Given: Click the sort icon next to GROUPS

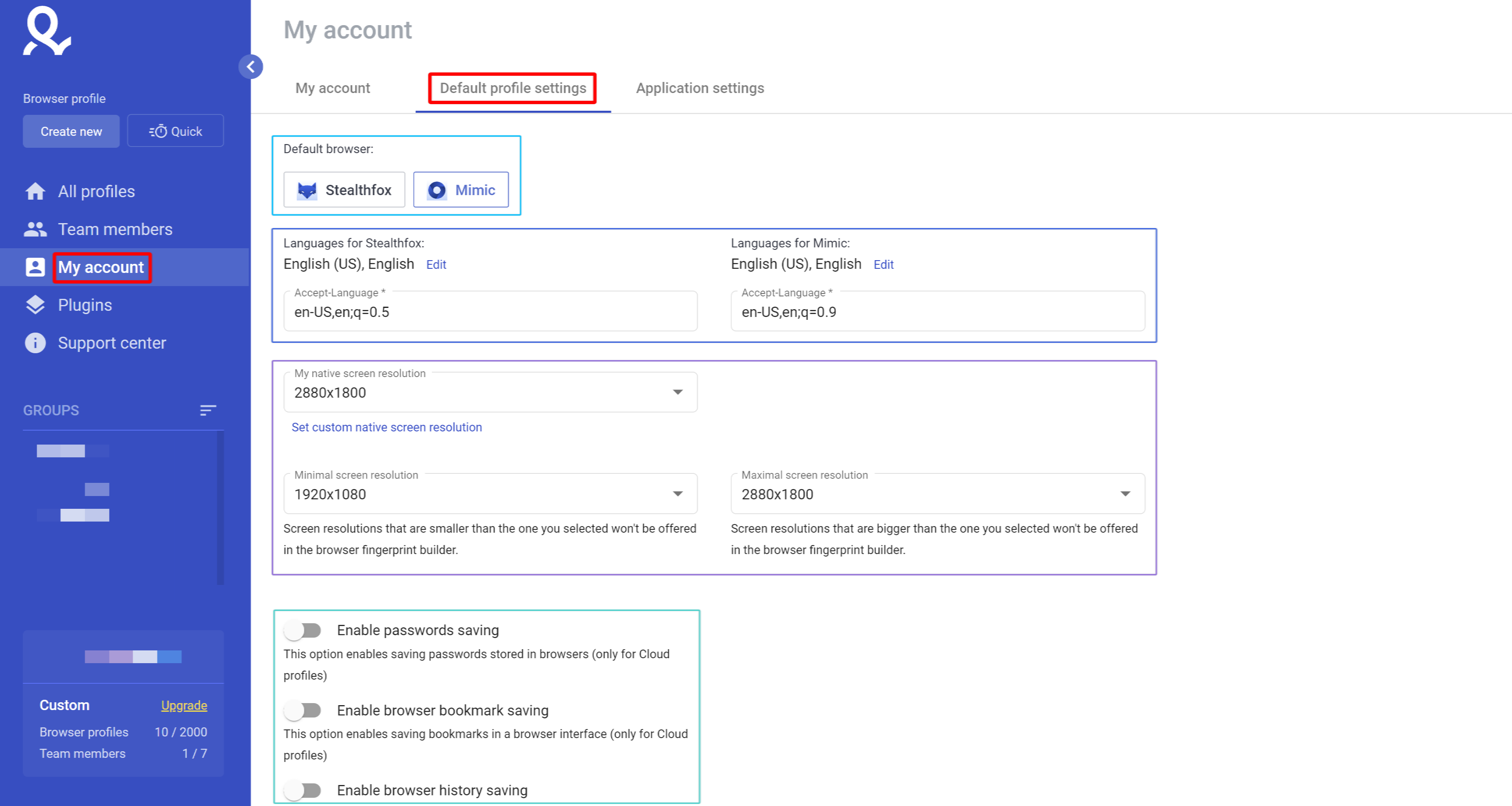Looking at the screenshot, I should tap(208, 410).
